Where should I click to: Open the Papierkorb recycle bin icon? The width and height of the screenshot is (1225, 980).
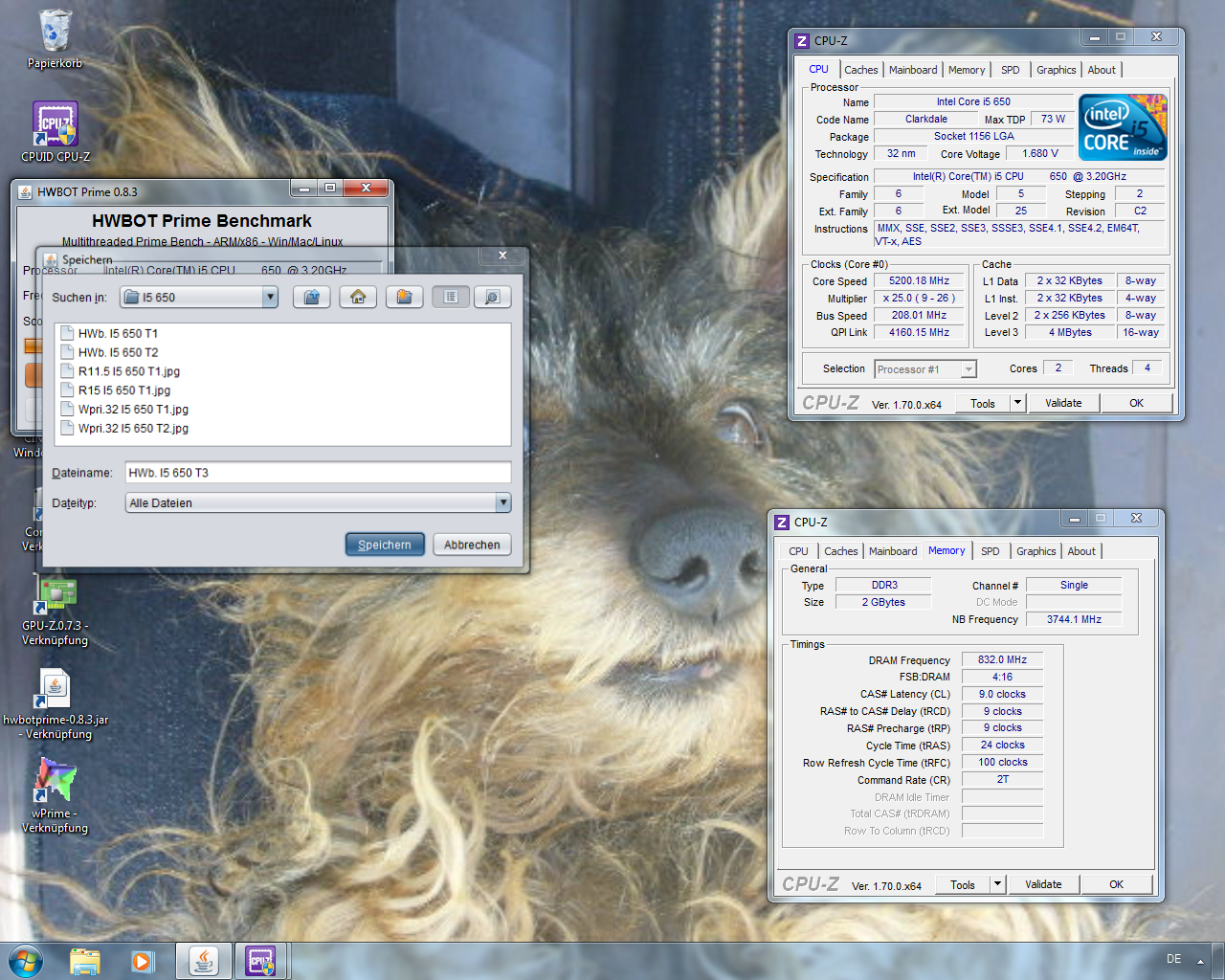click(55, 38)
